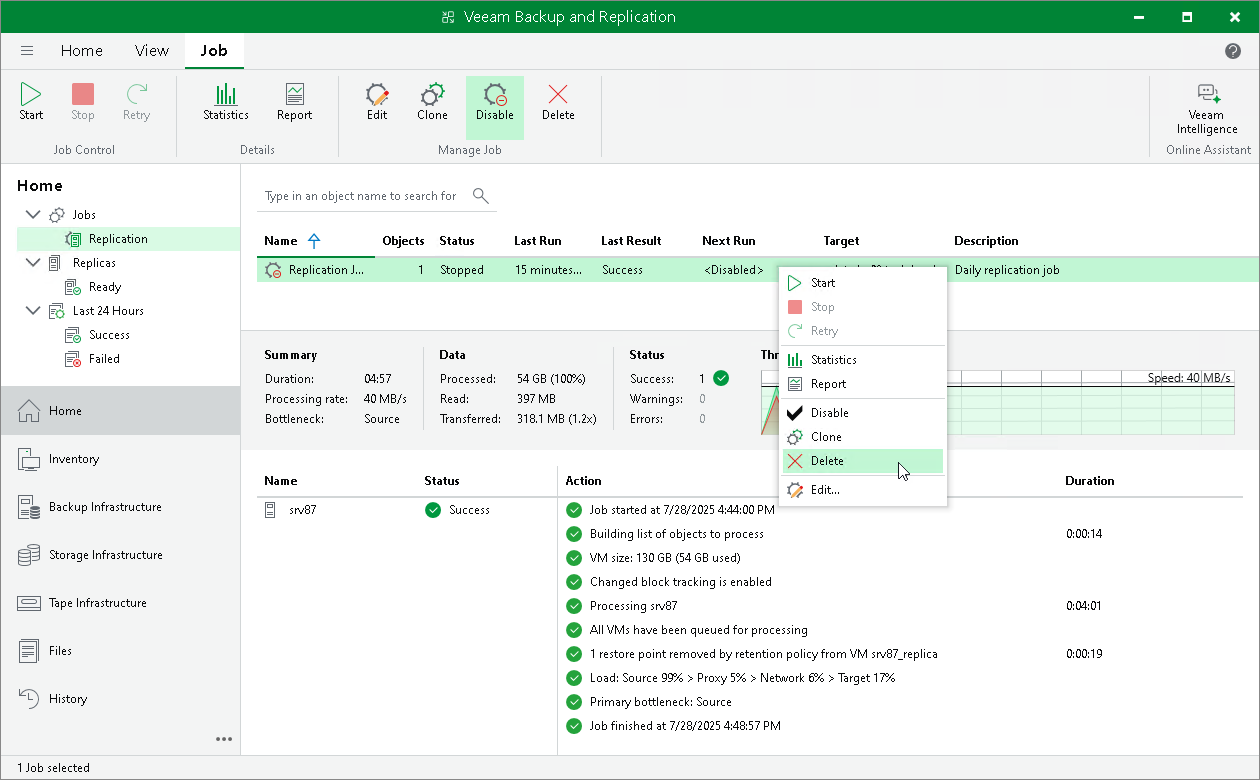Click the Replicas icon in tree

[x=55, y=263]
